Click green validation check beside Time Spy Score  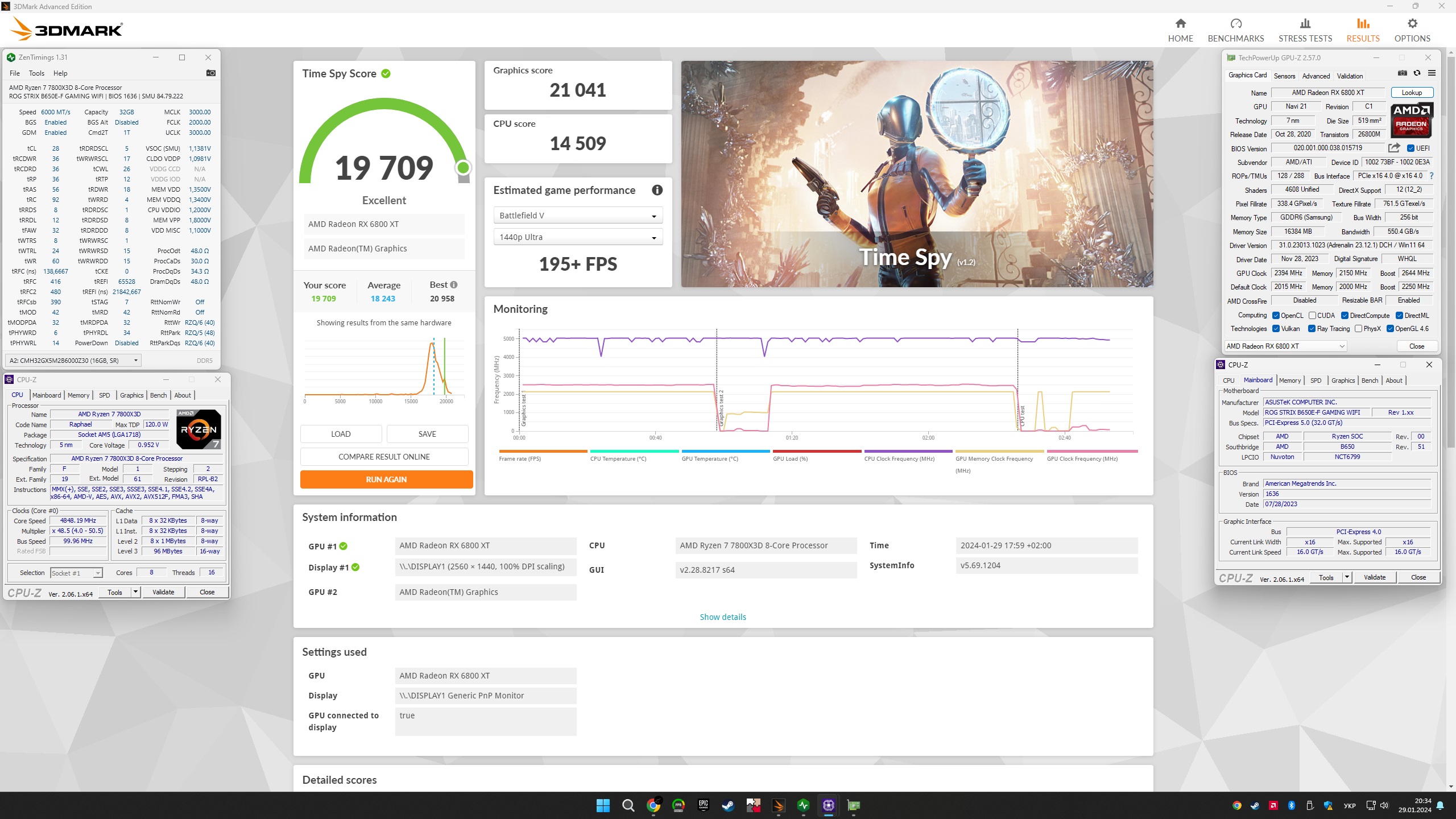(386, 73)
